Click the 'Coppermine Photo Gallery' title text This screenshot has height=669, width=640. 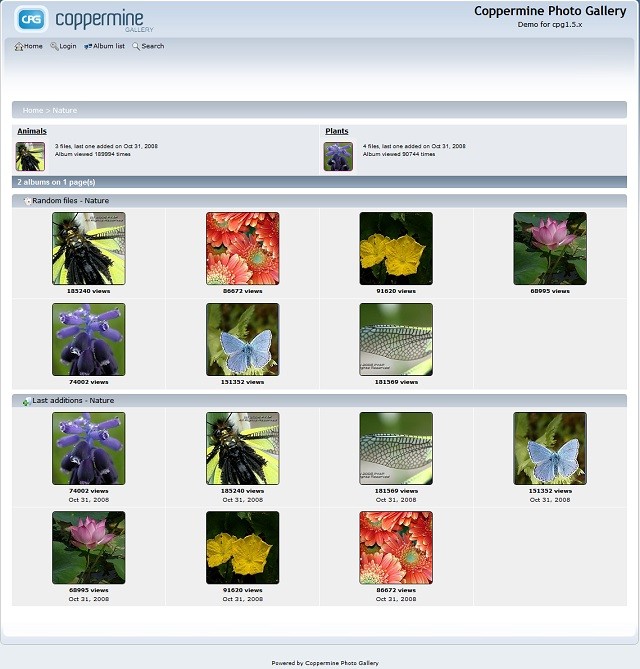coord(550,11)
